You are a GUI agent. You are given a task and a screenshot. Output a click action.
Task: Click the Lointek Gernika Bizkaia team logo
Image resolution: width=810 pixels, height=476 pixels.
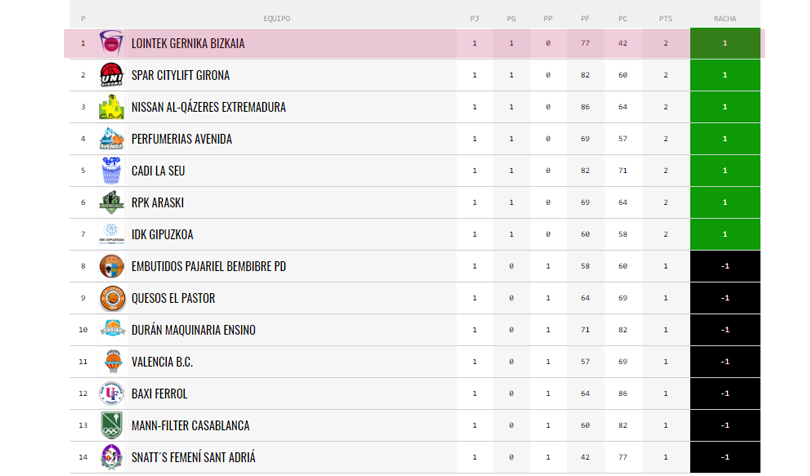tap(112, 43)
